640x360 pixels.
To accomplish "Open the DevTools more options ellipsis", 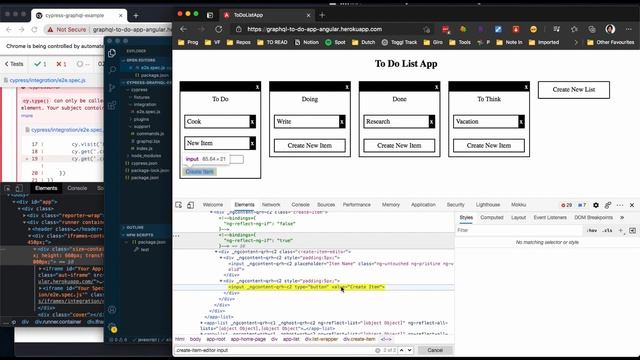I will 620,205.
